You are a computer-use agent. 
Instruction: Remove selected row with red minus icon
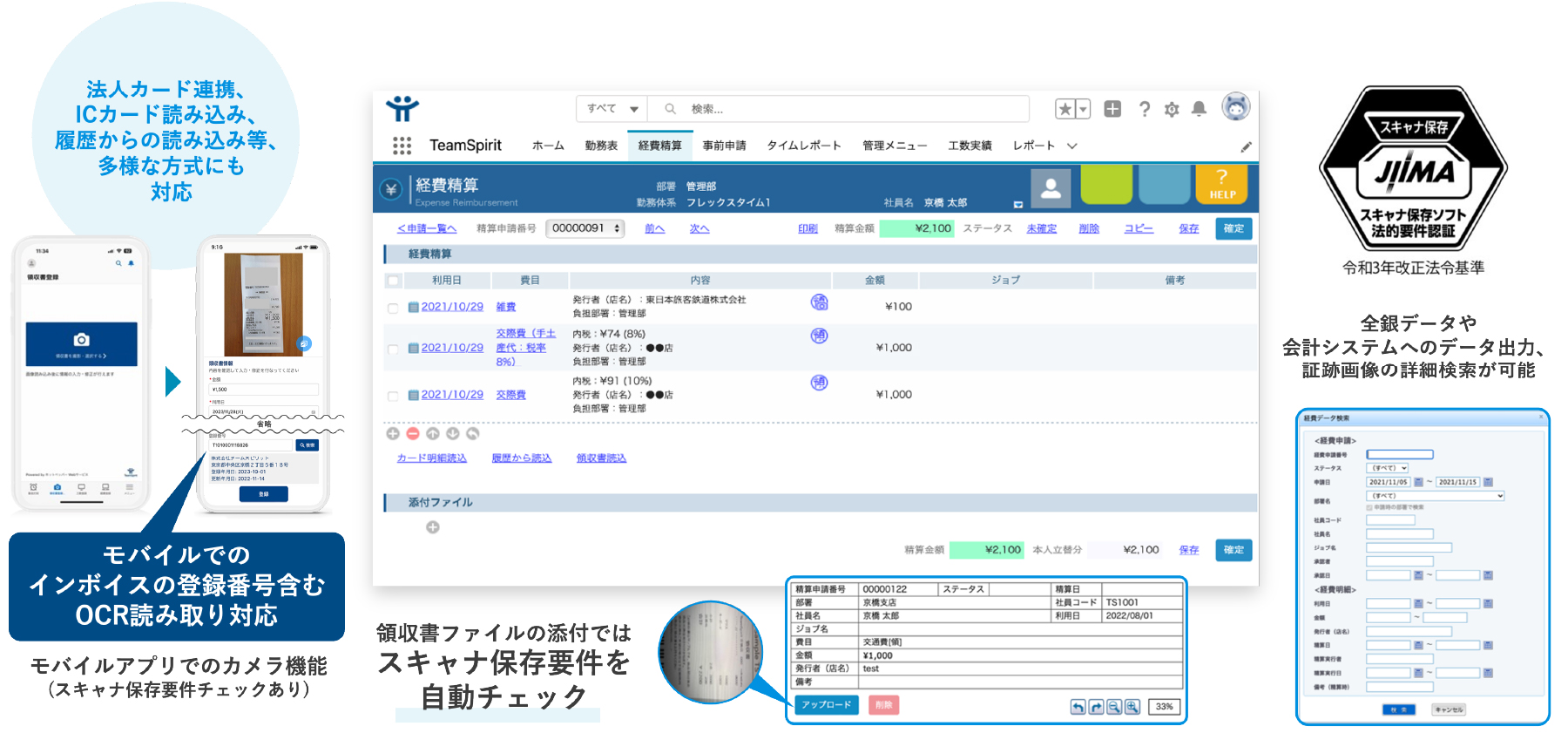point(413,433)
